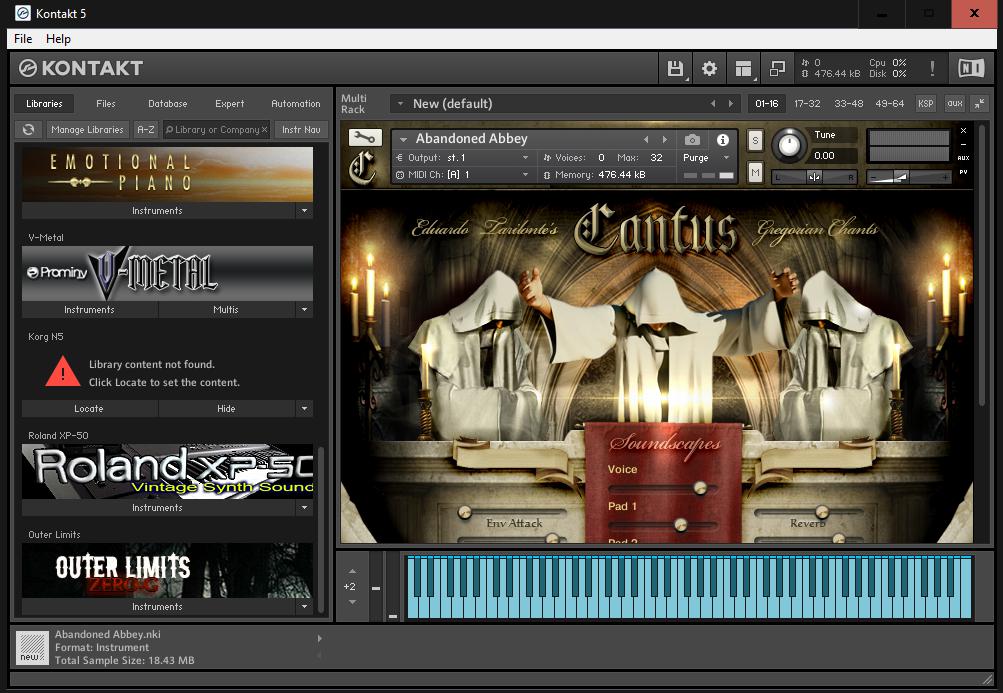Image resolution: width=1003 pixels, height=693 pixels.
Task: Refresh libraries list icon
Action: pyautogui.click(x=28, y=129)
